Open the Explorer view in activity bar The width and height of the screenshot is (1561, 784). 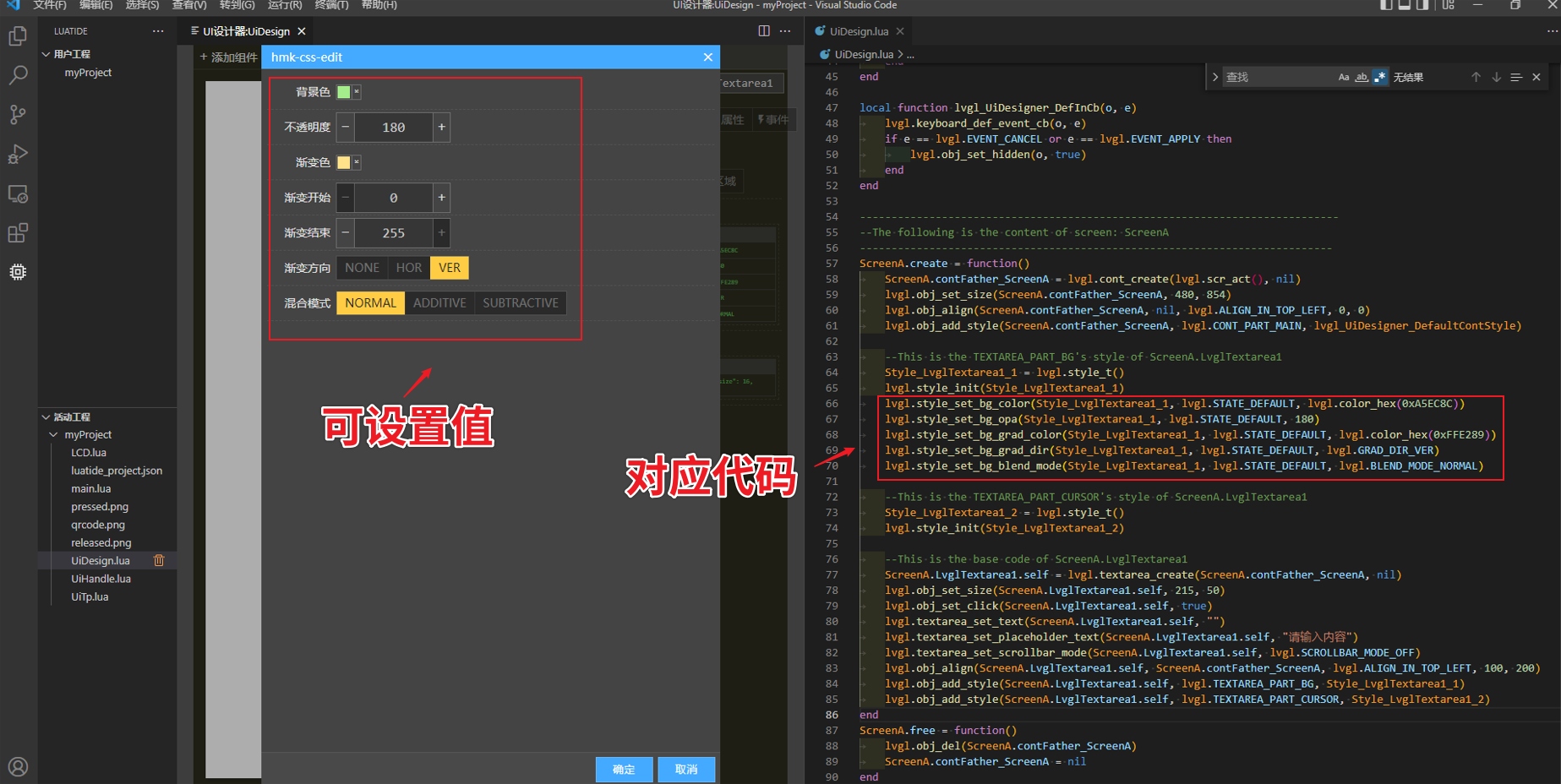pyautogui.click(x=18, y=36)
